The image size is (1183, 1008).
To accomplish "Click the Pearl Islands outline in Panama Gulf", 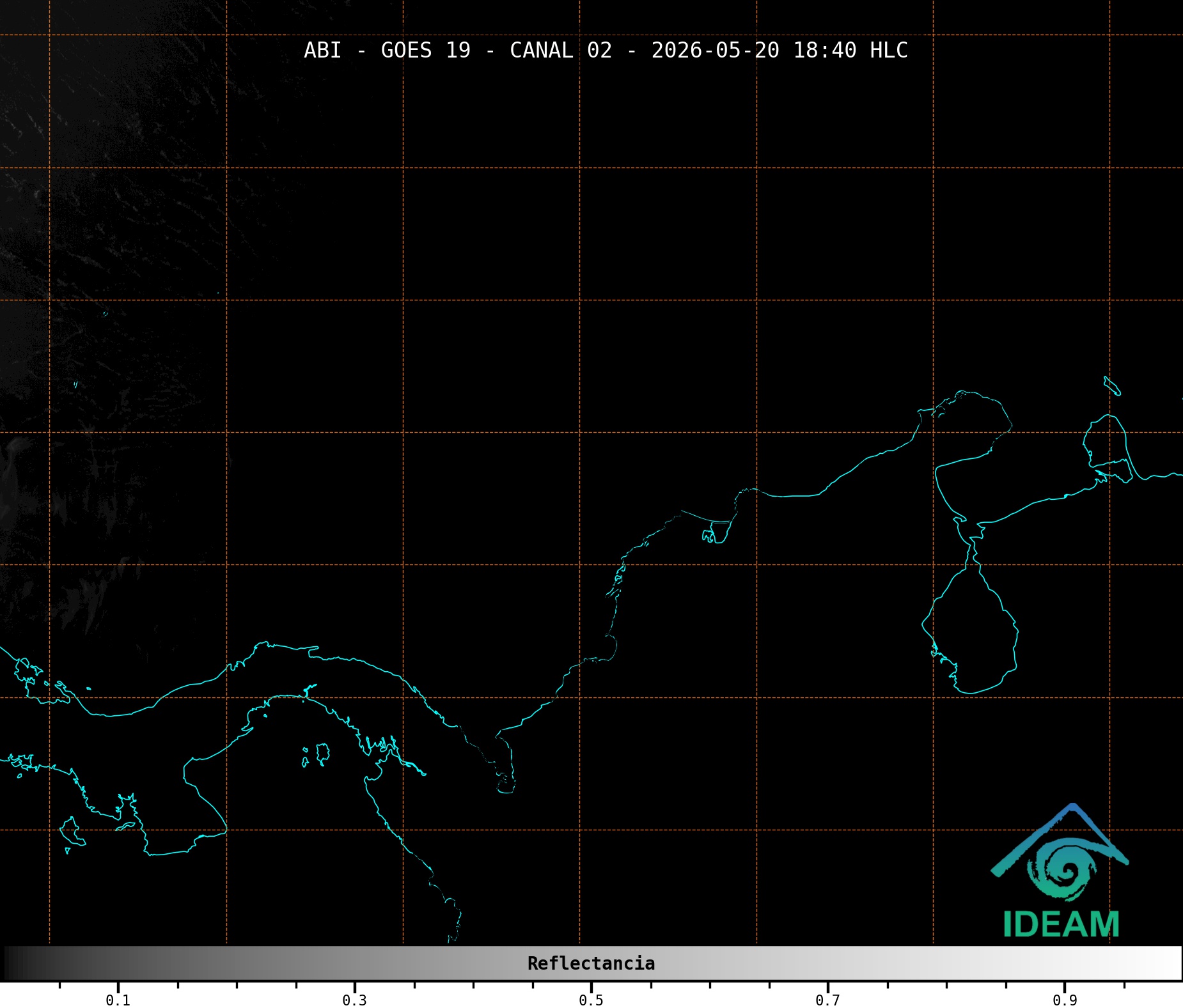I will pos(317,754).
